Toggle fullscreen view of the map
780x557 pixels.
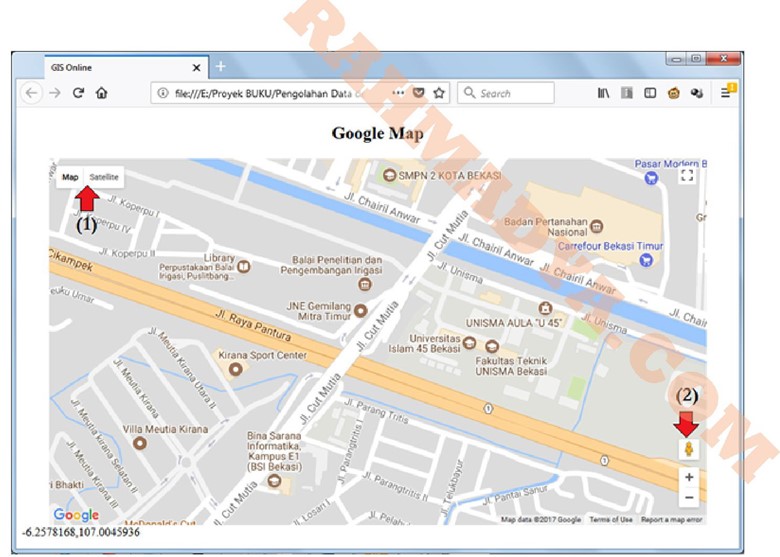[686, 176]
